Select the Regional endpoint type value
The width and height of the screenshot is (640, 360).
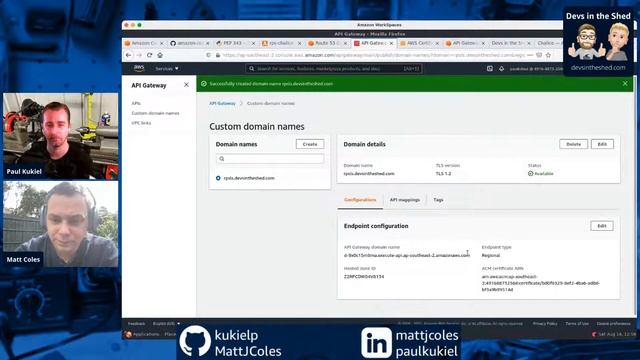coord(491,255)
